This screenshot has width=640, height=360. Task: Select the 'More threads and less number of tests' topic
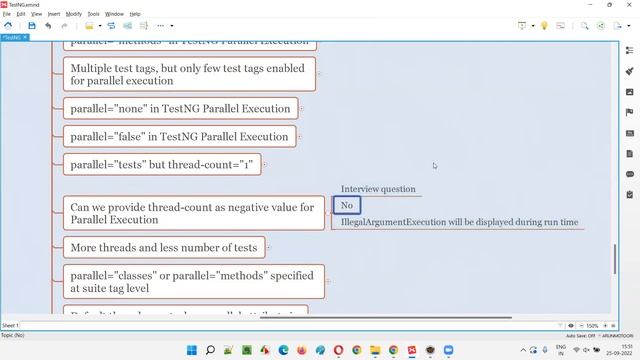coord(164,247)
